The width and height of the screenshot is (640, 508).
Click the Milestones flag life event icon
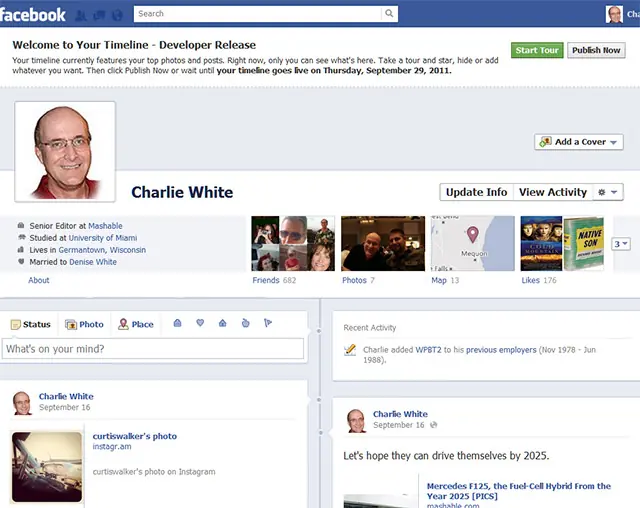coord(268,323)
